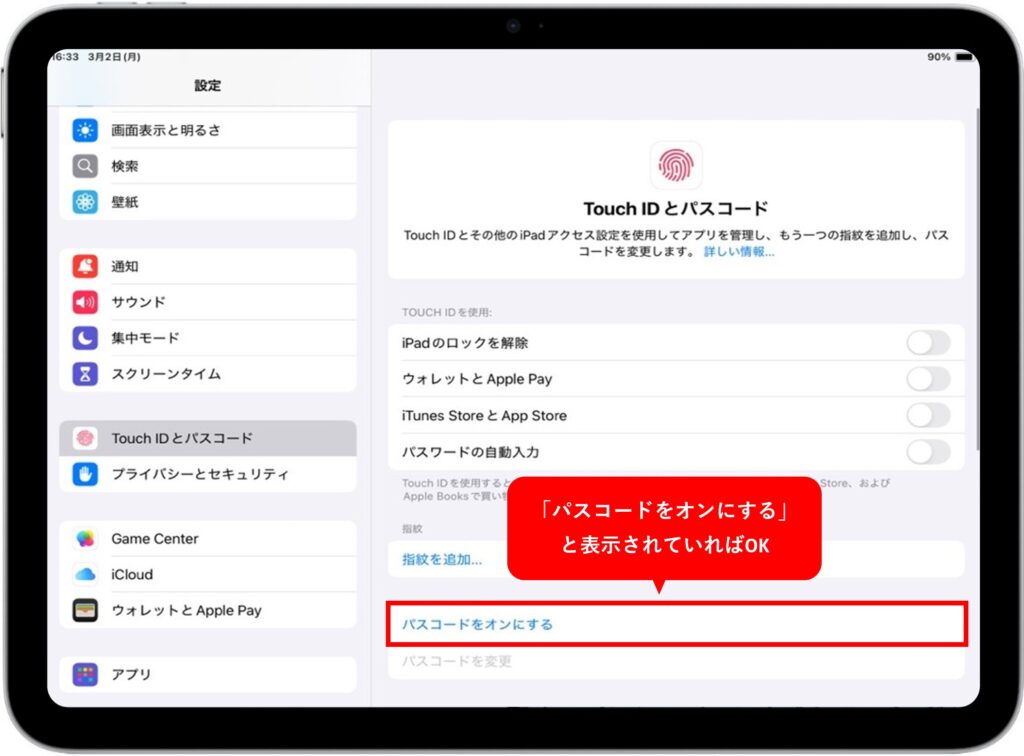Viewport: 1024px width, 756px height.
Task: Toggle the パスワードの自動入力 switch
Action: (927, 452)
